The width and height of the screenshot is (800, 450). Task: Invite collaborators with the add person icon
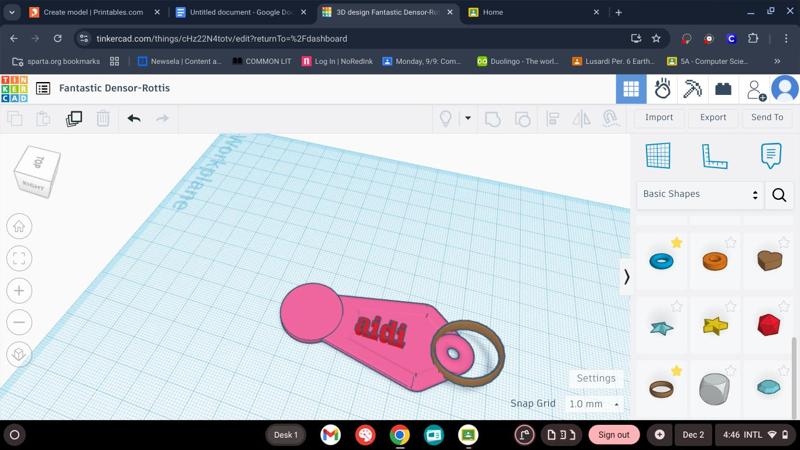pos(756,90)
